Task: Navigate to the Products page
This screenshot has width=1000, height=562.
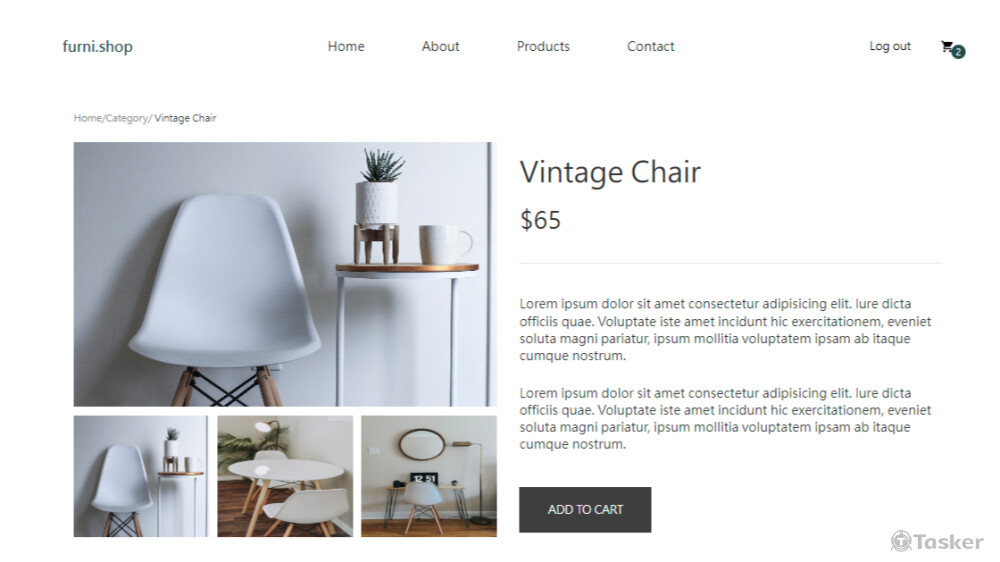Action: pyautogui.click(x=543, y=47)
